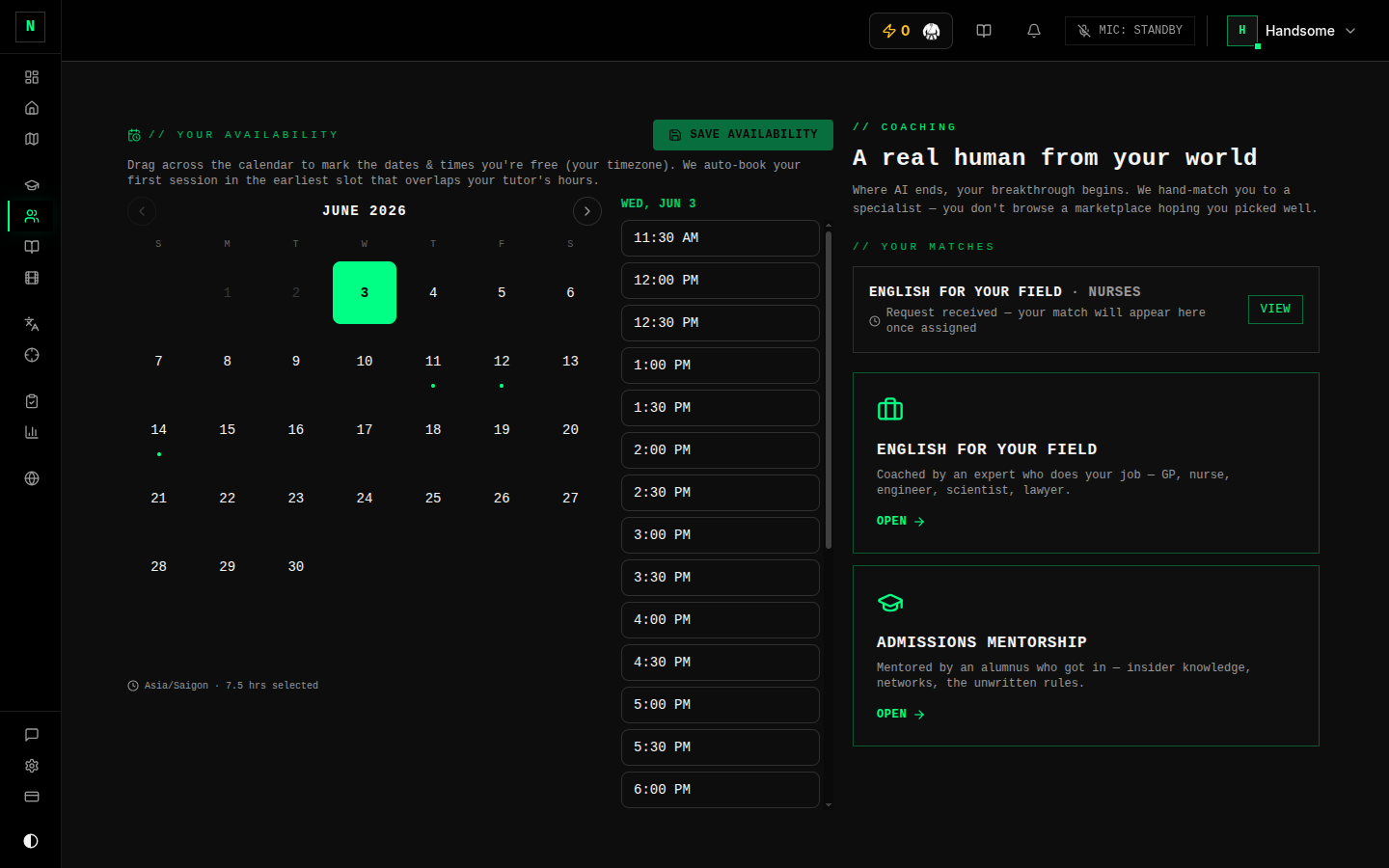Image resolution: width=1389 pixels, height=868 pixels.
Task: Open the map icon in sidebar
Action: tap(32, 139)
